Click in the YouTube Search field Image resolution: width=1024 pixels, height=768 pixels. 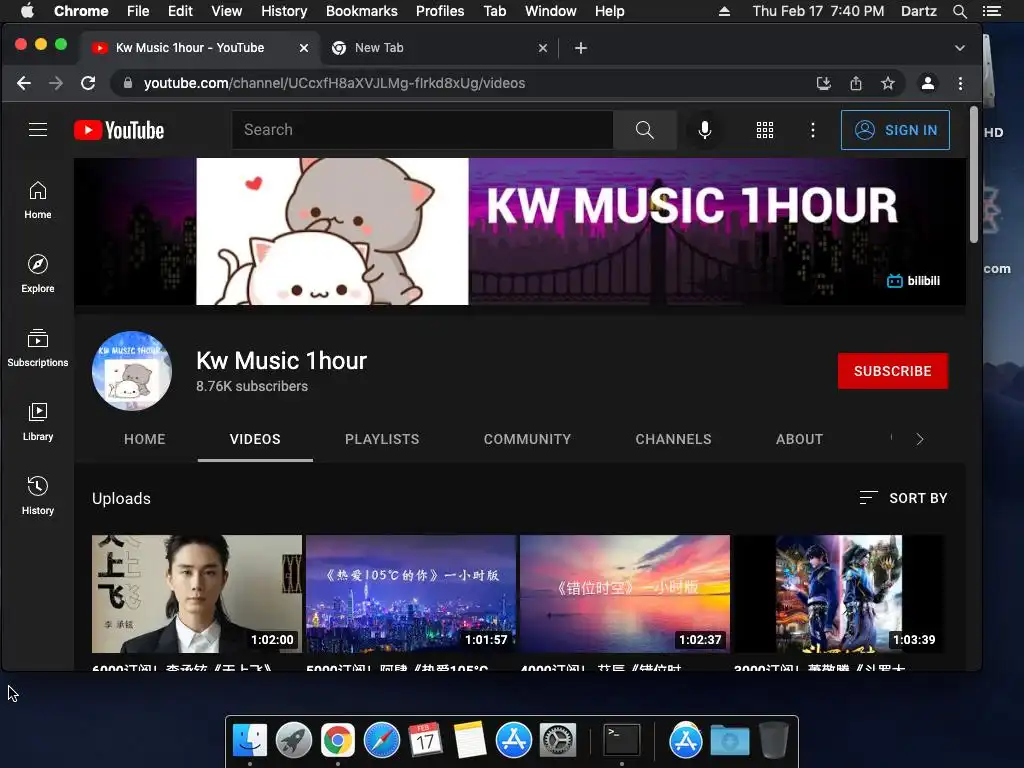pos(423,130)
